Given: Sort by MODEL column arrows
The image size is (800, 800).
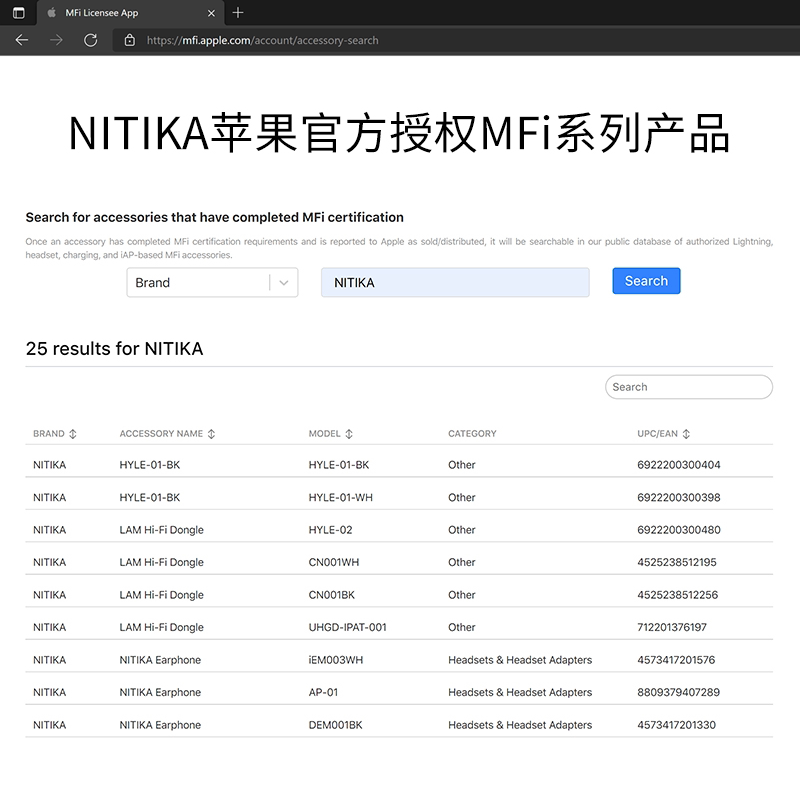Looking at the screenshot, I should pyautogui.click(x=349, y=434).
